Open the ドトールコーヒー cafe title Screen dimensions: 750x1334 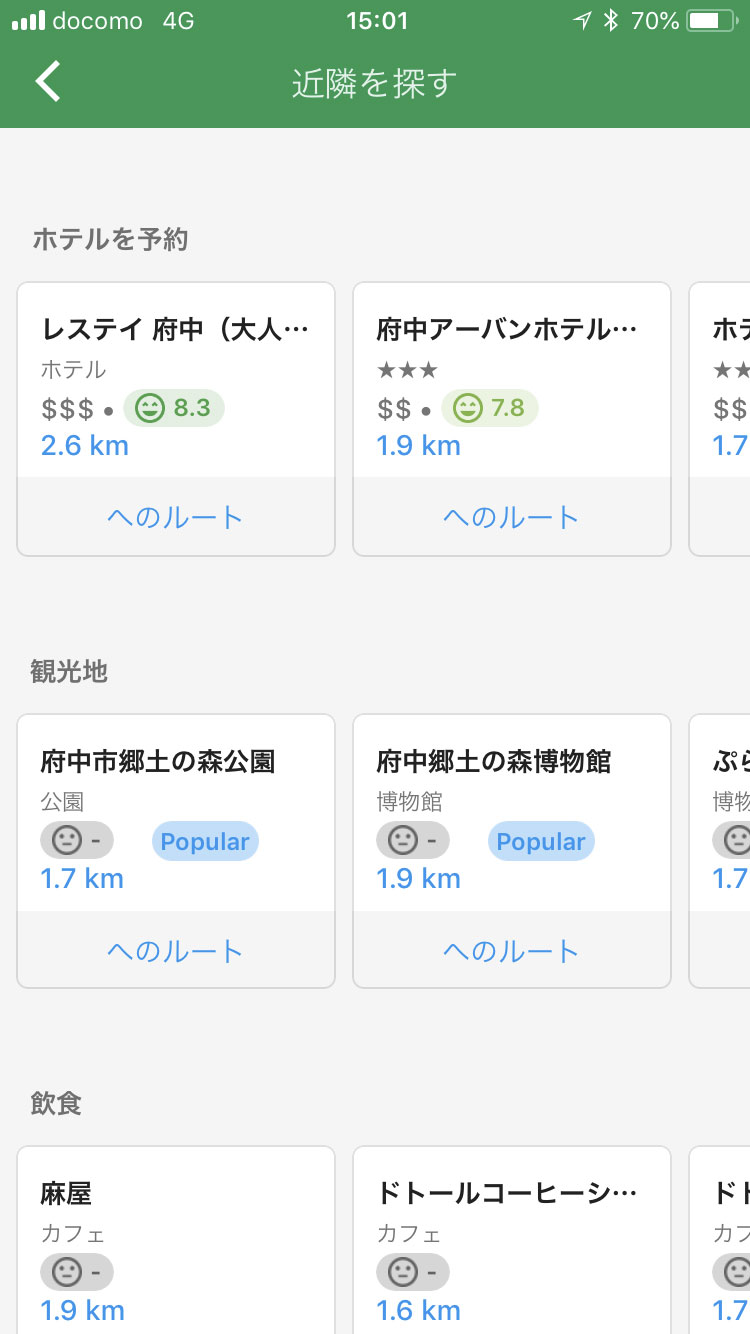506,1193
